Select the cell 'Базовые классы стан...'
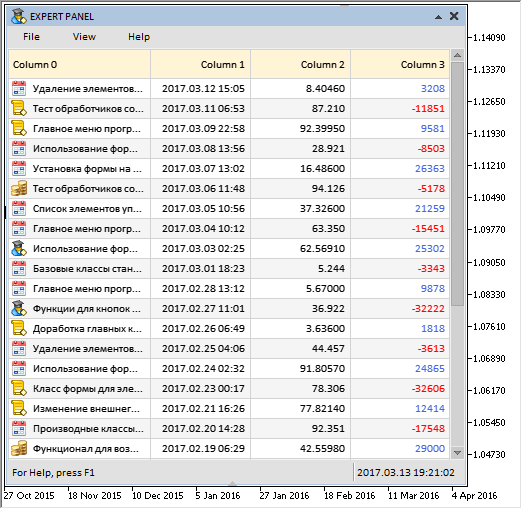522x508 pixels. point(79,269)
